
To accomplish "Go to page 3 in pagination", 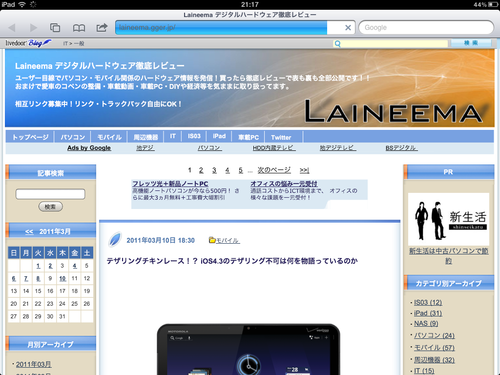I will 214,170.
